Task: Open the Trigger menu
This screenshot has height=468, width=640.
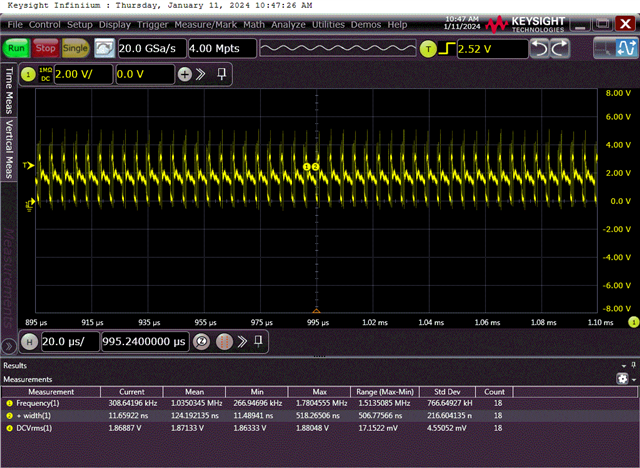Action: [x=153, y=23]
